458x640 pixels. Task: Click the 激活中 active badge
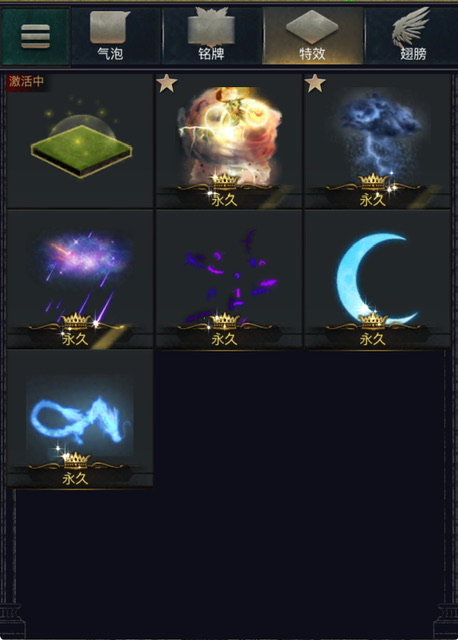pos(26,82)
